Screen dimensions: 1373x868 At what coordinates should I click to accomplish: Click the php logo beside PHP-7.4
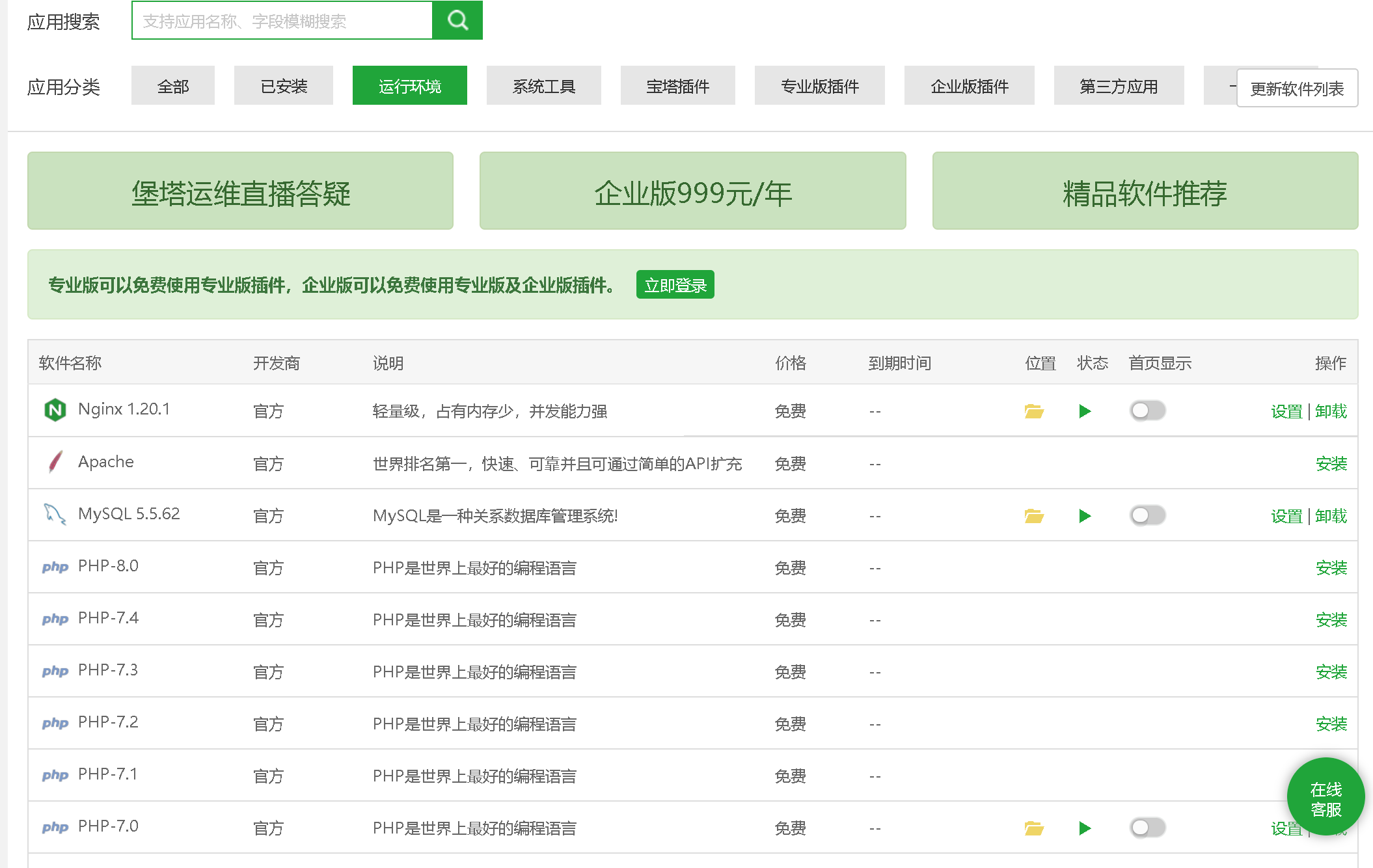click(55, 619)
